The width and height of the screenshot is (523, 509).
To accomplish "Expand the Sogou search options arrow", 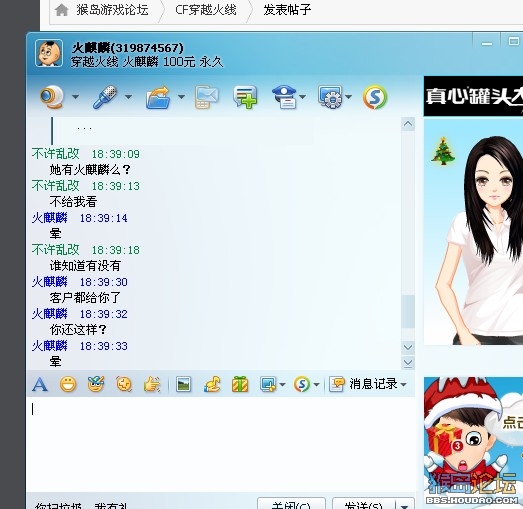I will [x=317, y=385].
